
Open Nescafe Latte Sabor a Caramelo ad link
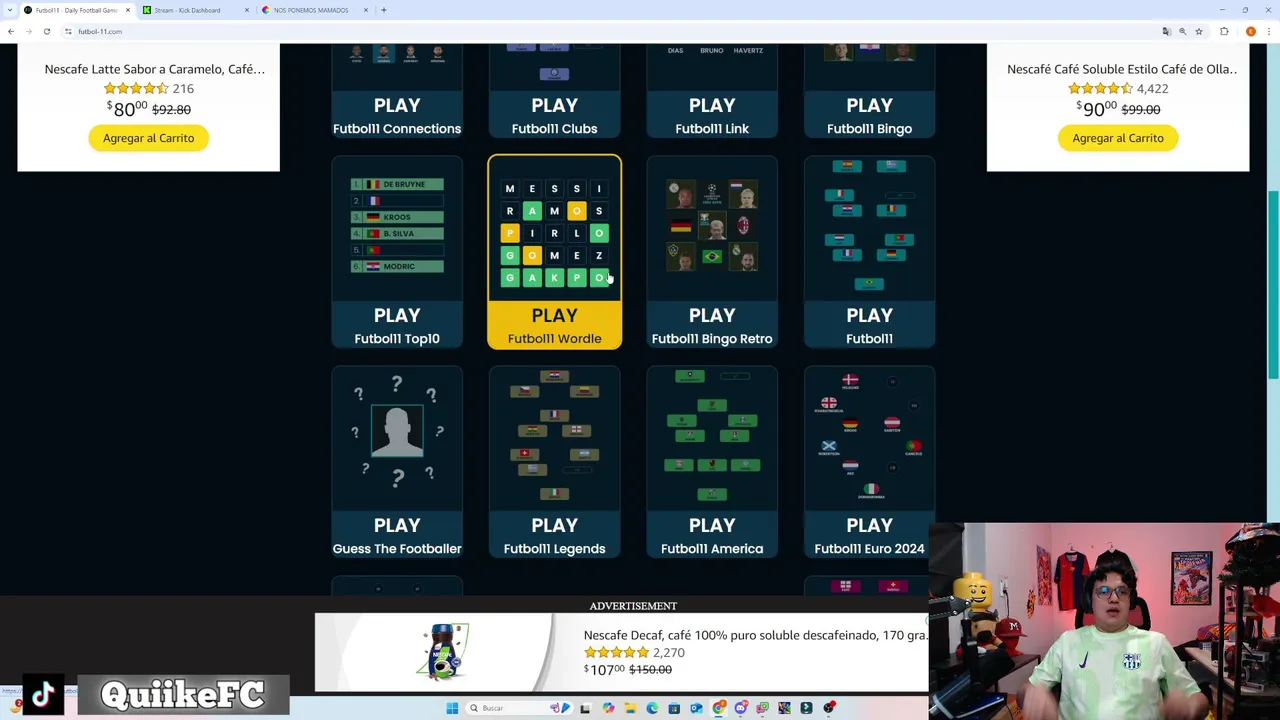point(155,69)
